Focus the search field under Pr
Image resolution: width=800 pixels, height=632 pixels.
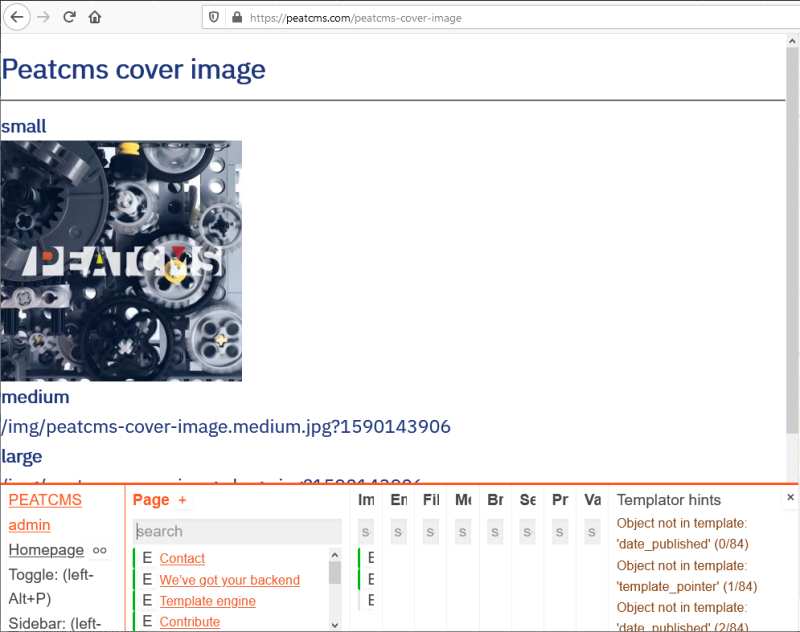click(560, 532)
